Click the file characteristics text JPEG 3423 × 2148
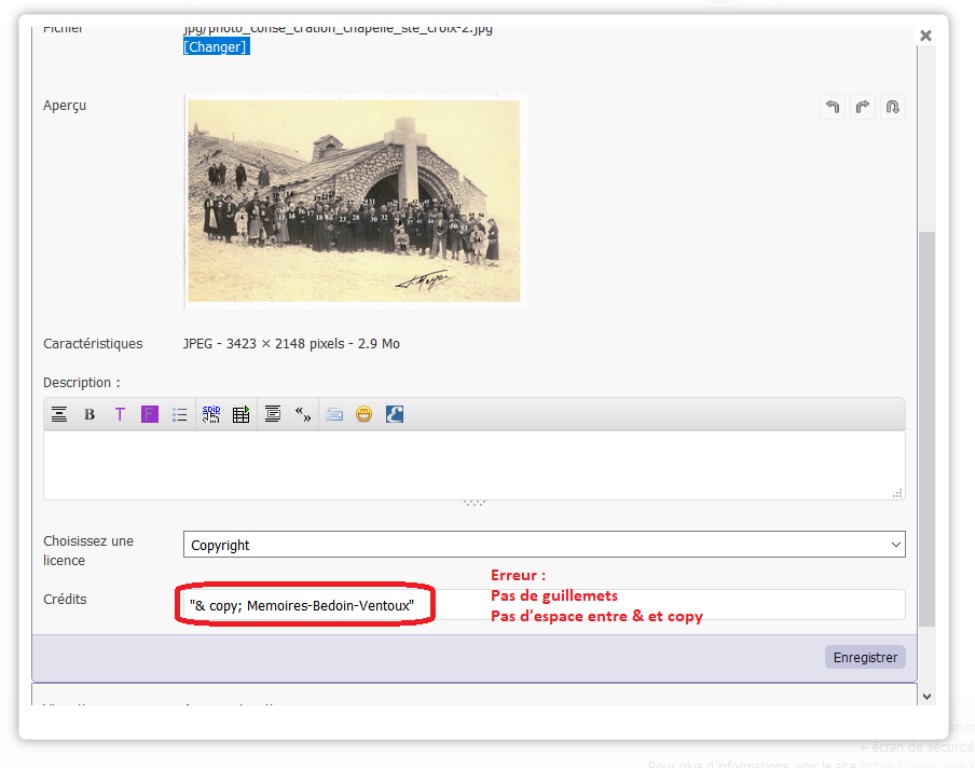Screen dimensions: 975x768 [291, 343]
